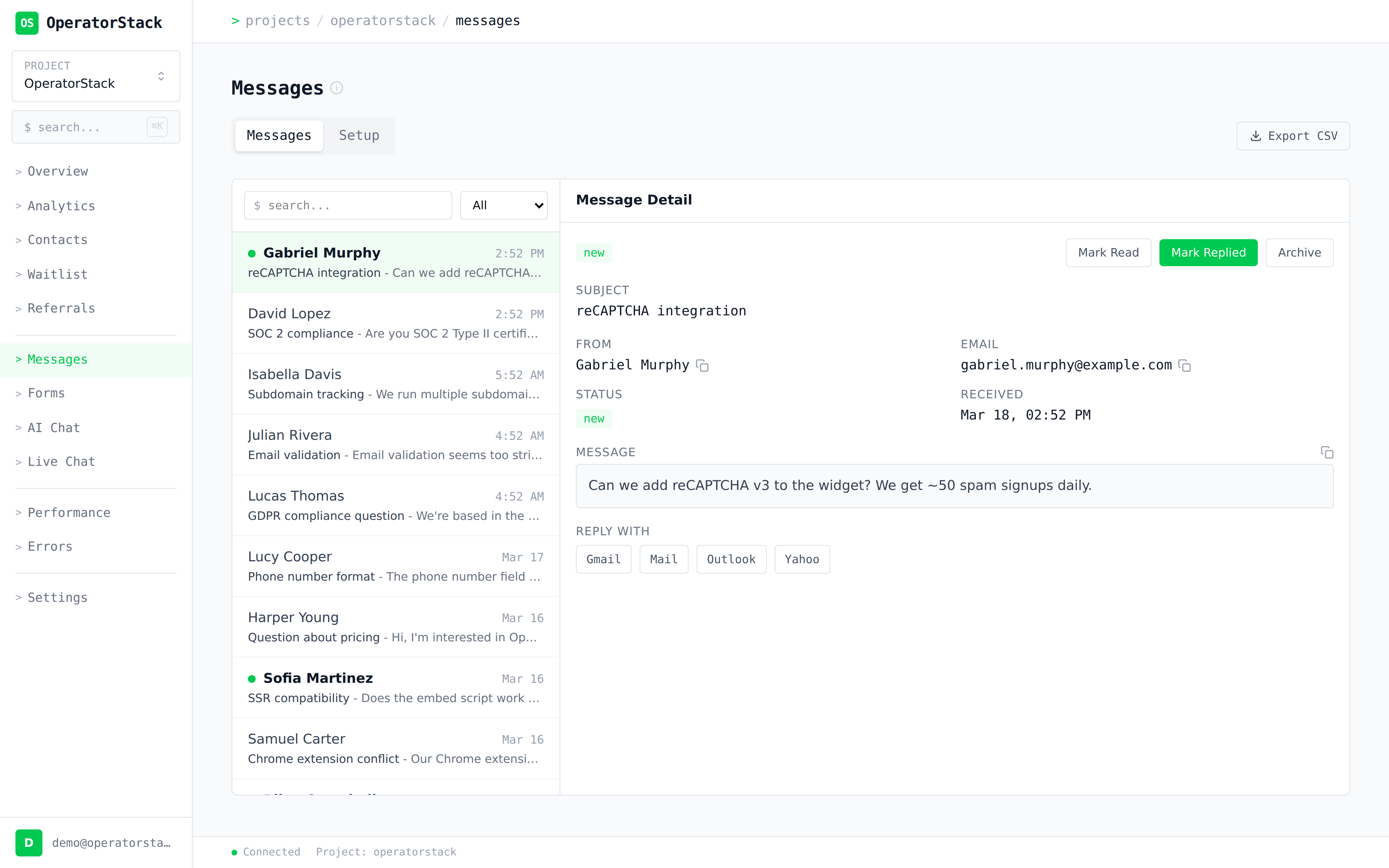Screen dimensions: 1389x868
Task: Click the ⌘K shortcut badge in sidebar search
Action: coord(157,126)
